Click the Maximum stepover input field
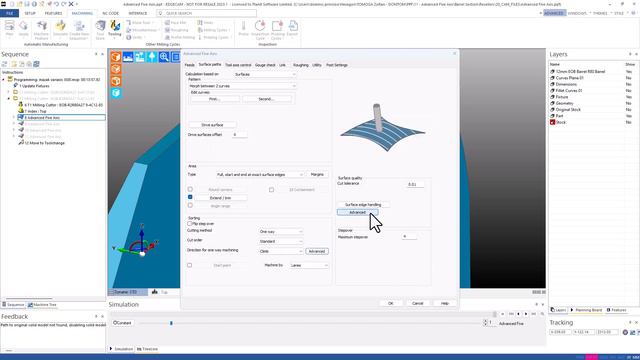Screen dimensions: 640x360 click(x=409, y=236)
